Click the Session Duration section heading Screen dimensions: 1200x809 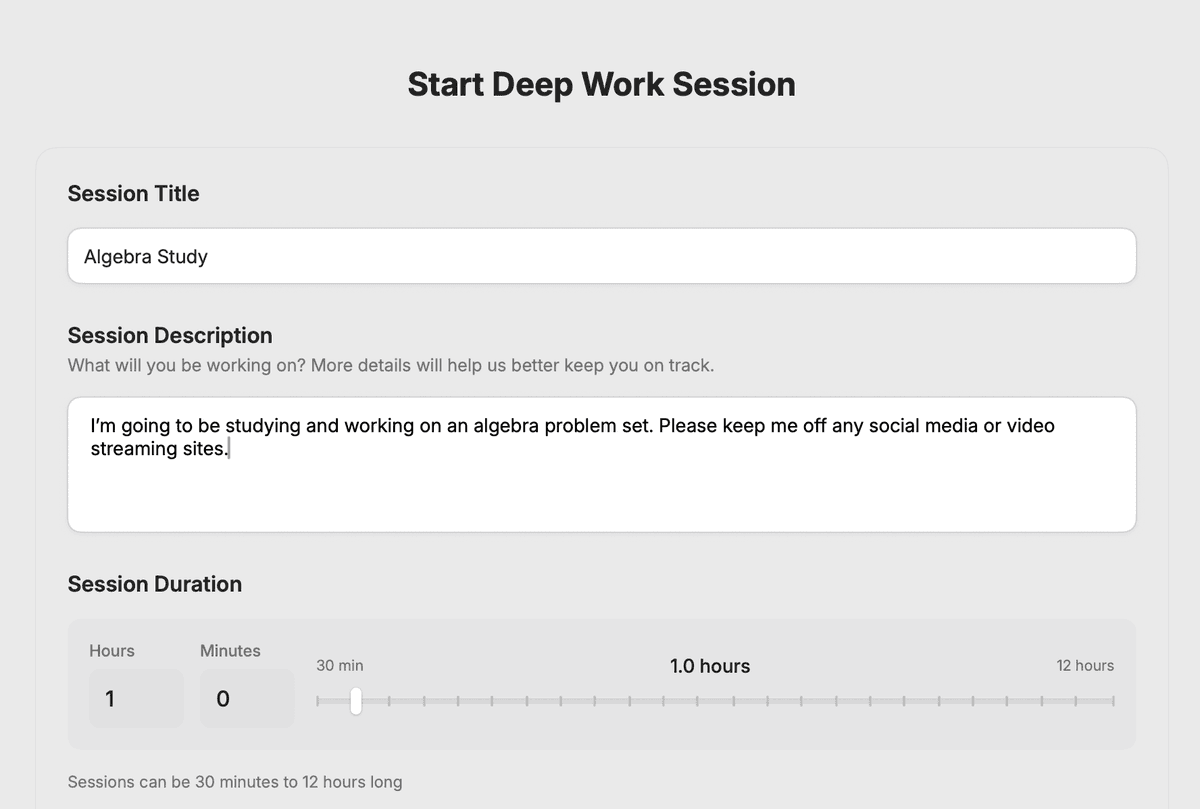(x=155, y=584)
